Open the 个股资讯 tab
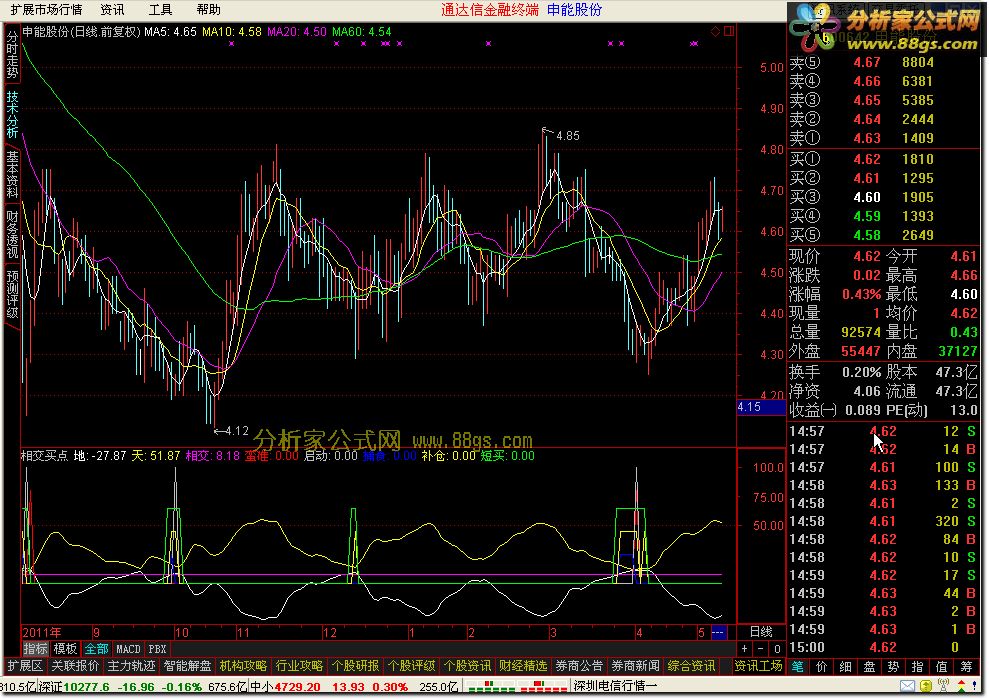 point(467,666)
